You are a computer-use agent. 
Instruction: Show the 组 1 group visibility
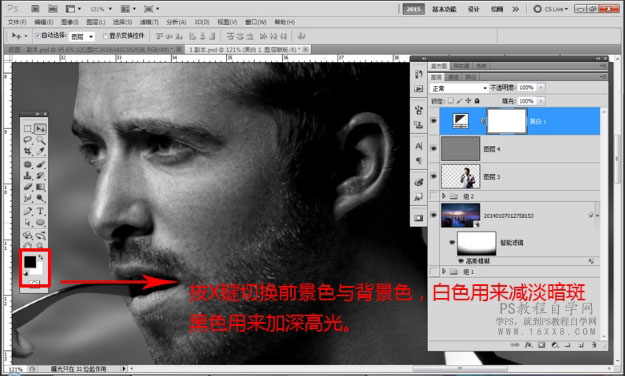[434, 272]
